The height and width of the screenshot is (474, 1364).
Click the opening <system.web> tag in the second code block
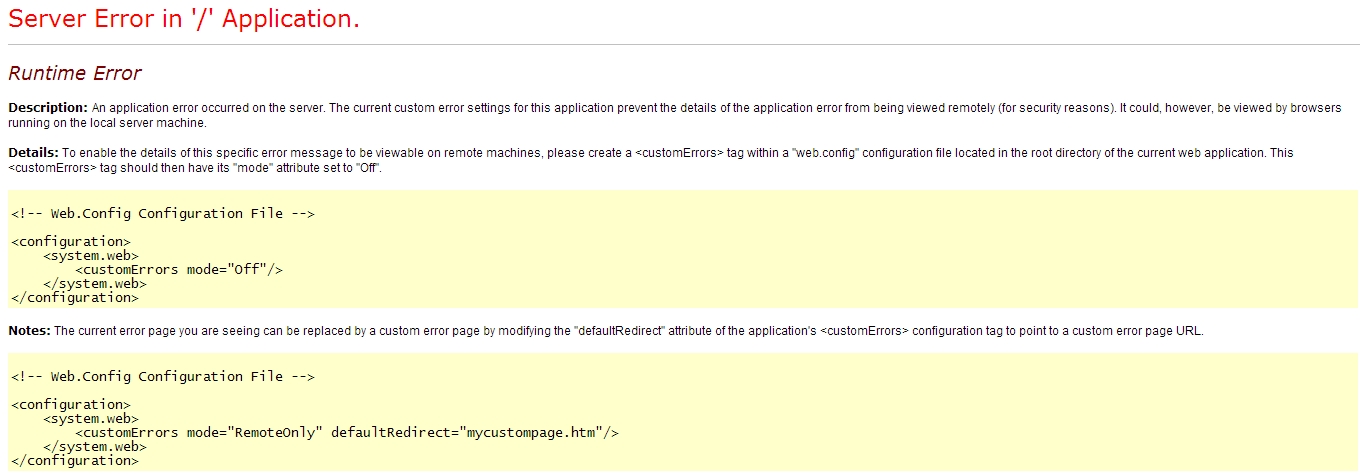coord(91,418)
